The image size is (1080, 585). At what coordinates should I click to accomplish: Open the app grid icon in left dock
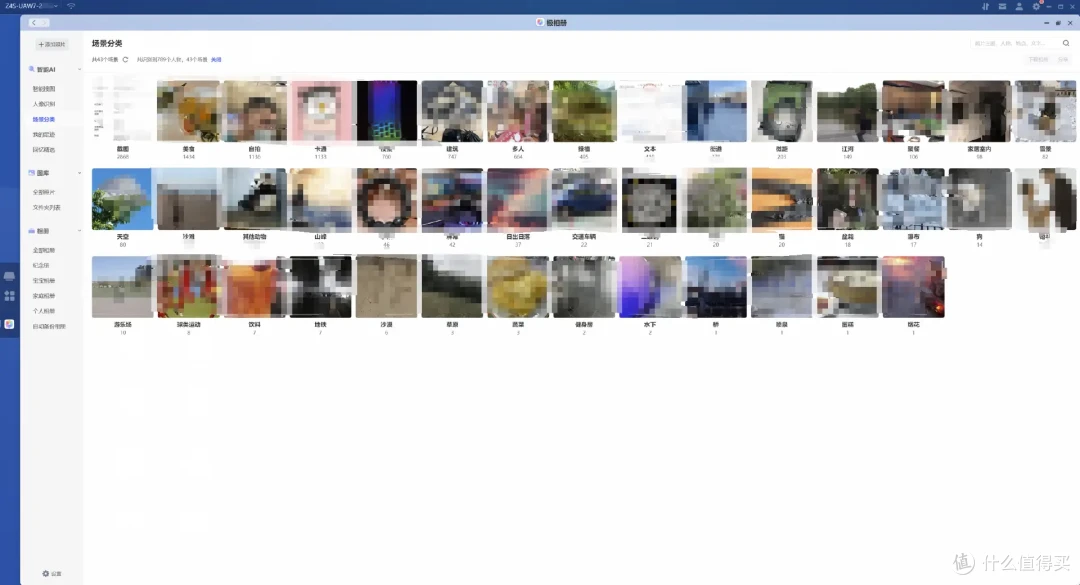click(x=10, y=296)
